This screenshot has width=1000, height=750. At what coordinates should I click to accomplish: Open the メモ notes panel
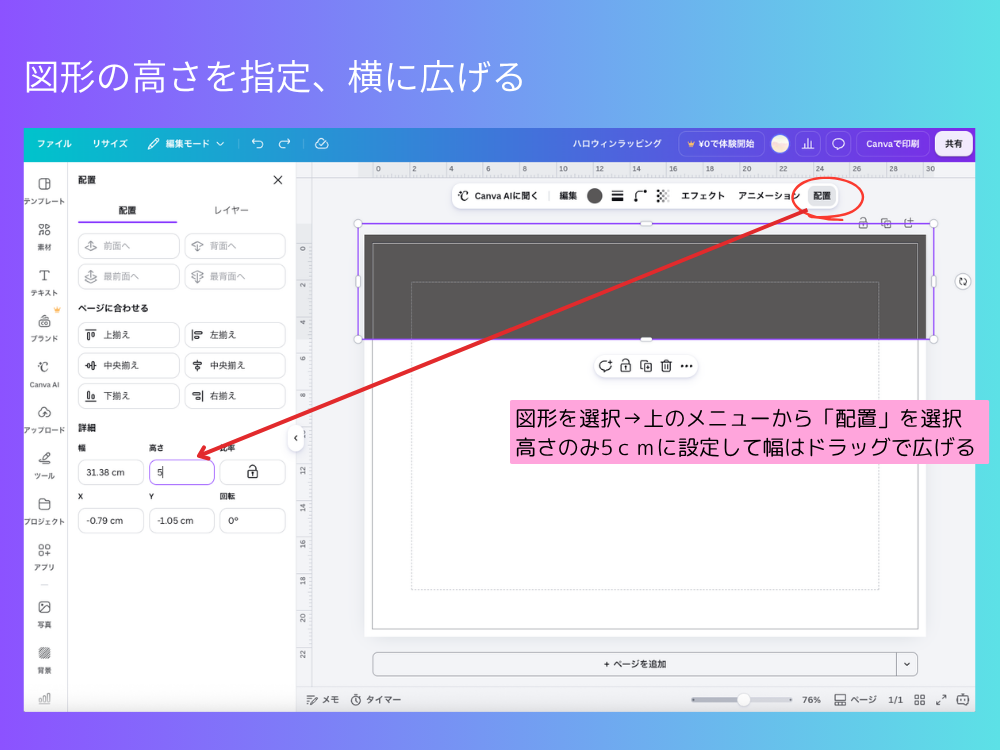click(323, 700)
